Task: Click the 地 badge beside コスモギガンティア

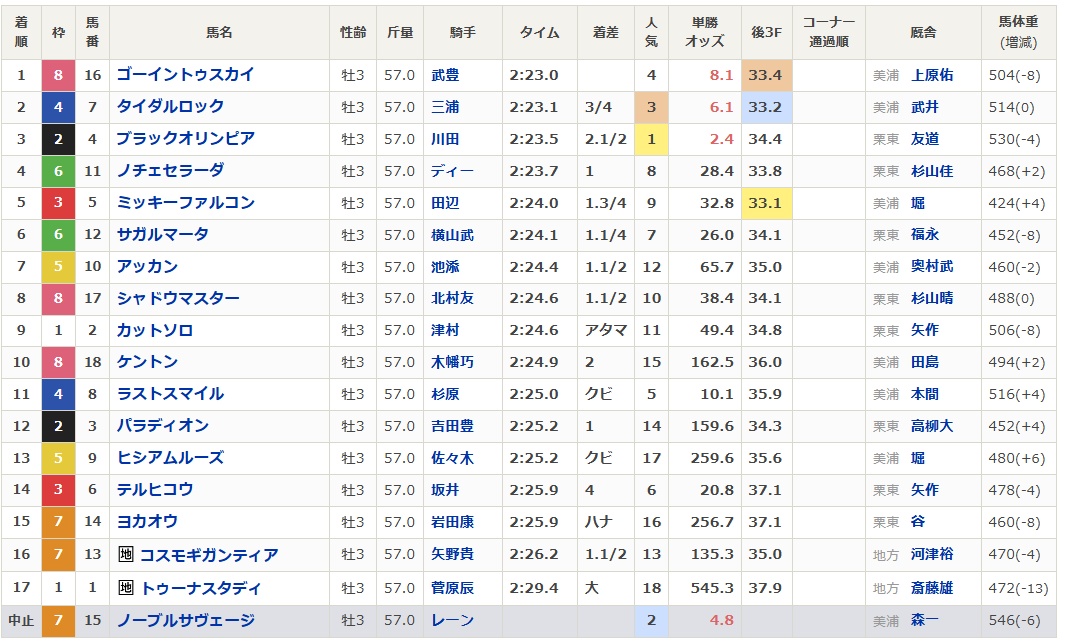Action: (126, 555)
